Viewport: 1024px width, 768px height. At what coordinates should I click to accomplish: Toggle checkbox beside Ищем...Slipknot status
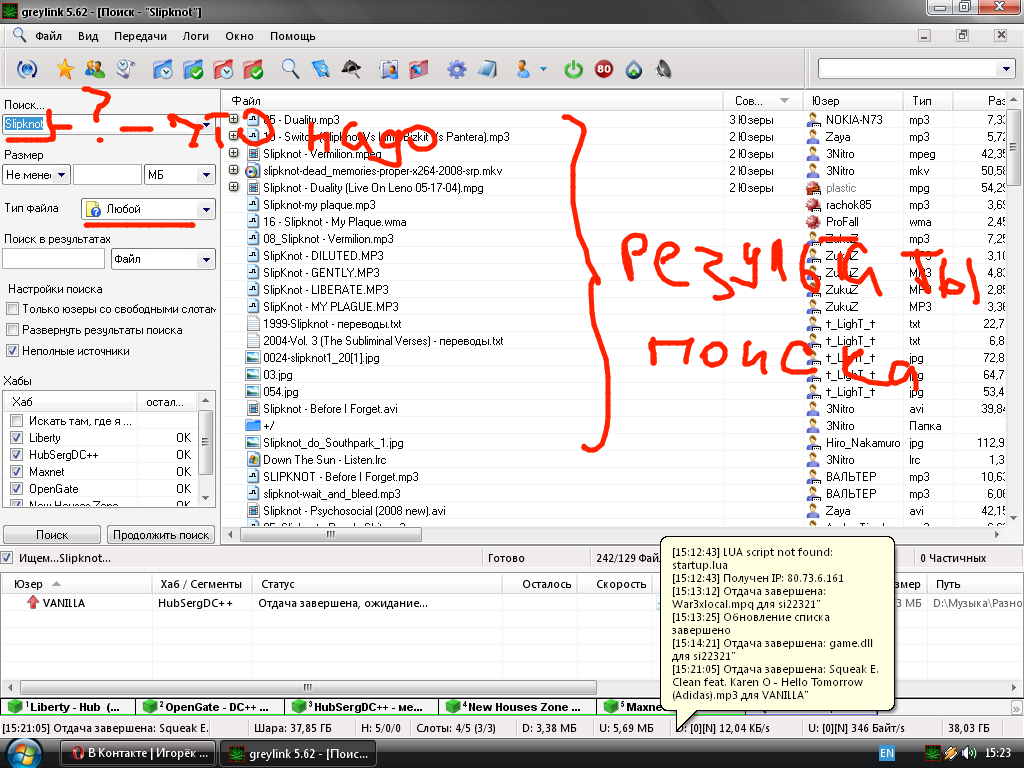click(7, 558)
